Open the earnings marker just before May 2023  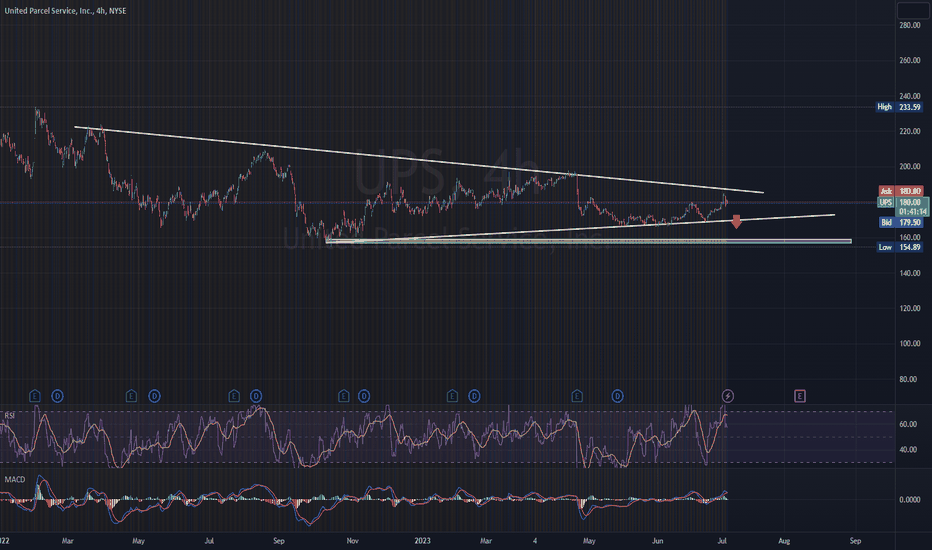(577, 396)
